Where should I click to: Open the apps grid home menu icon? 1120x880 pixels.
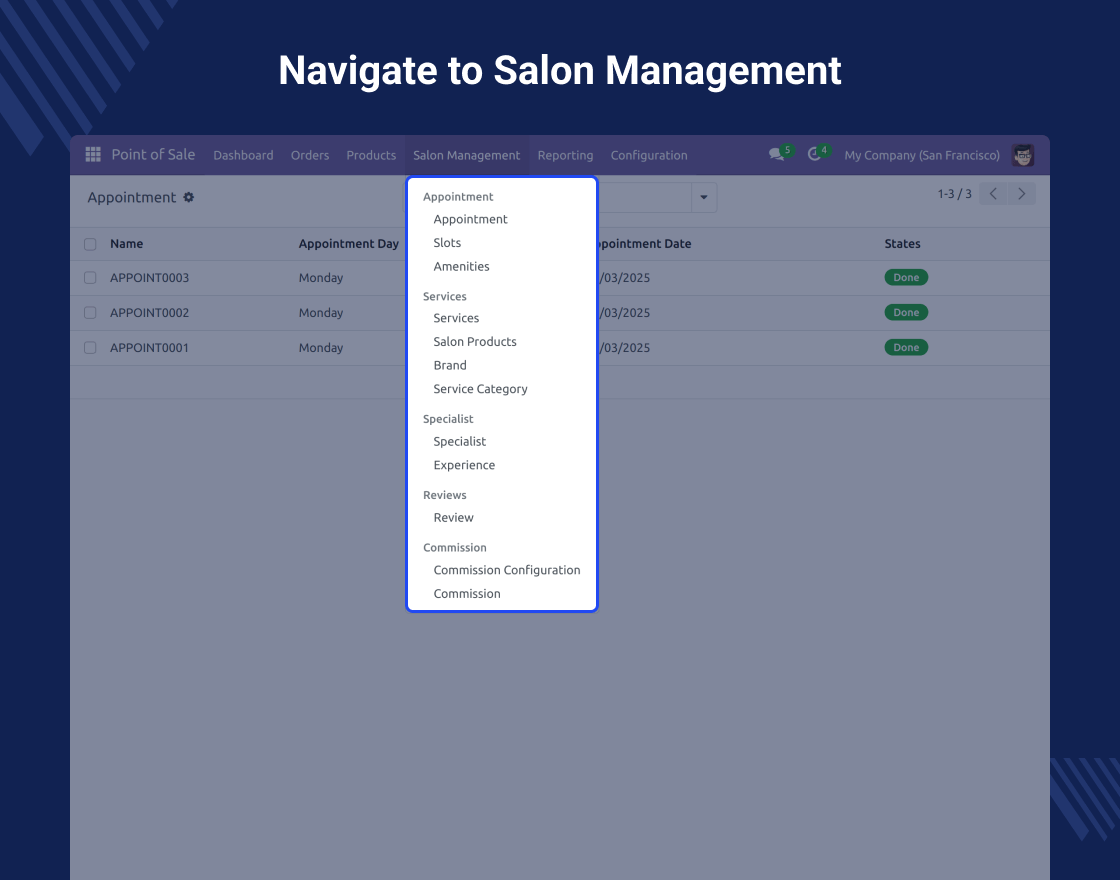[x=93, y=154]
